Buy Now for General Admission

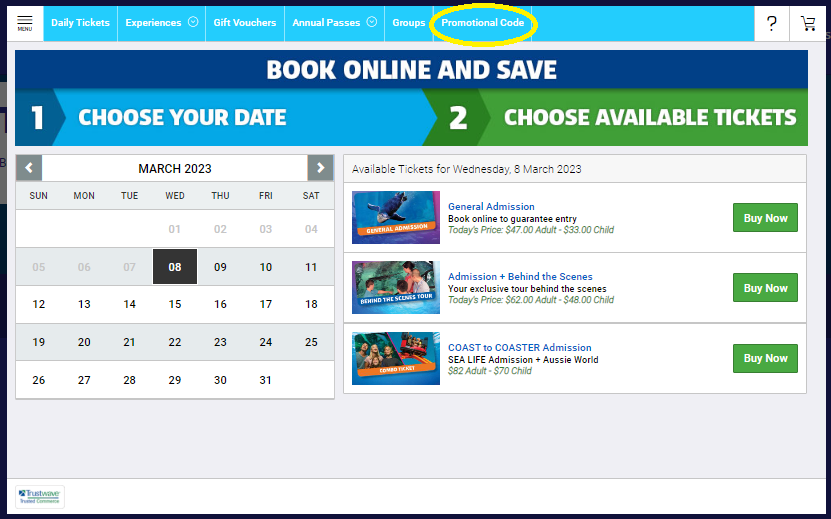coord(765,218)
